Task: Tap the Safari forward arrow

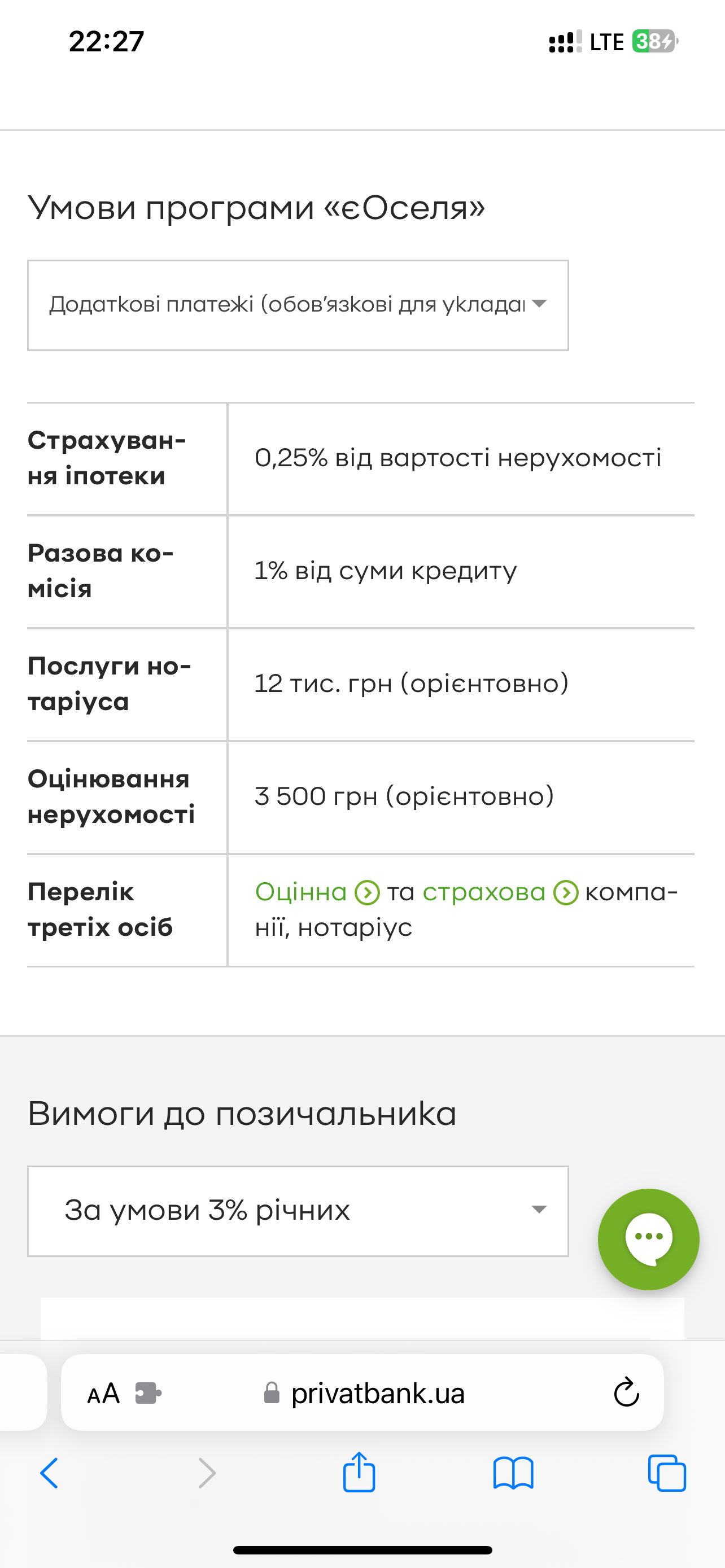Action: (207, 1474)
